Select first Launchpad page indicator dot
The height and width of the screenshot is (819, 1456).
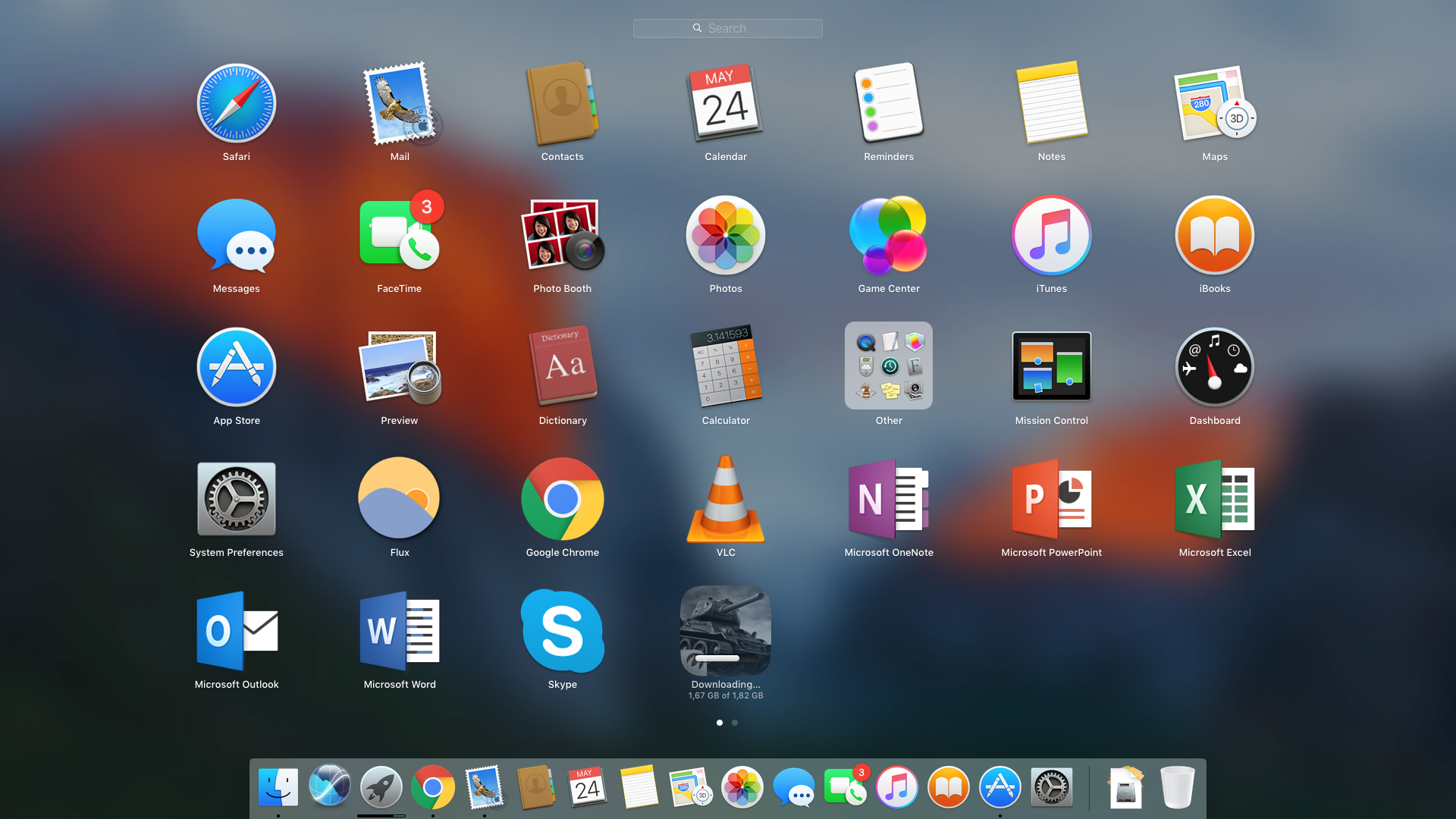coord(720,723)
